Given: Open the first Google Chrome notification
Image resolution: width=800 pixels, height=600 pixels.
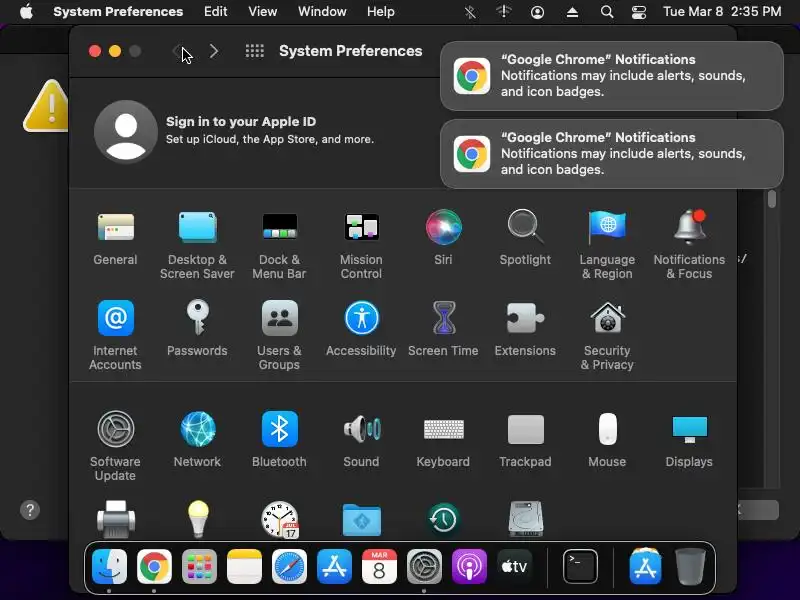Looking at the screenshot, I should click(612, 76).
